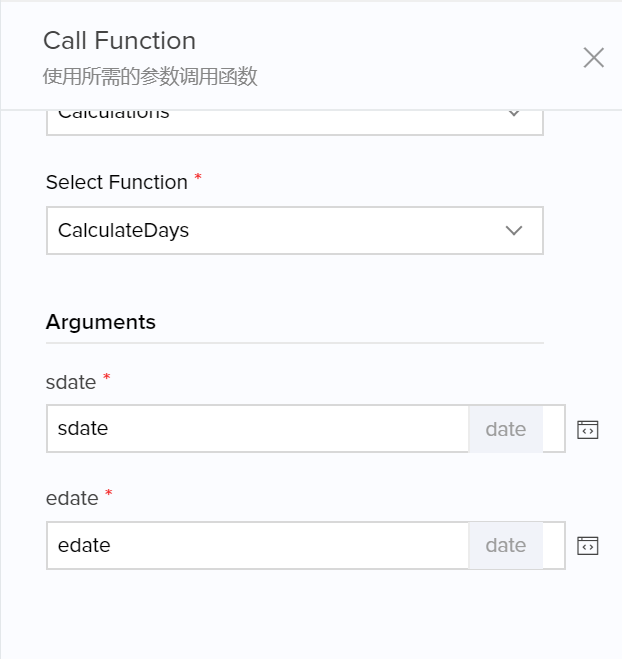The image size is (622, 659).
Task: Open expression editor for sdate argument
Action: (588, 430)
